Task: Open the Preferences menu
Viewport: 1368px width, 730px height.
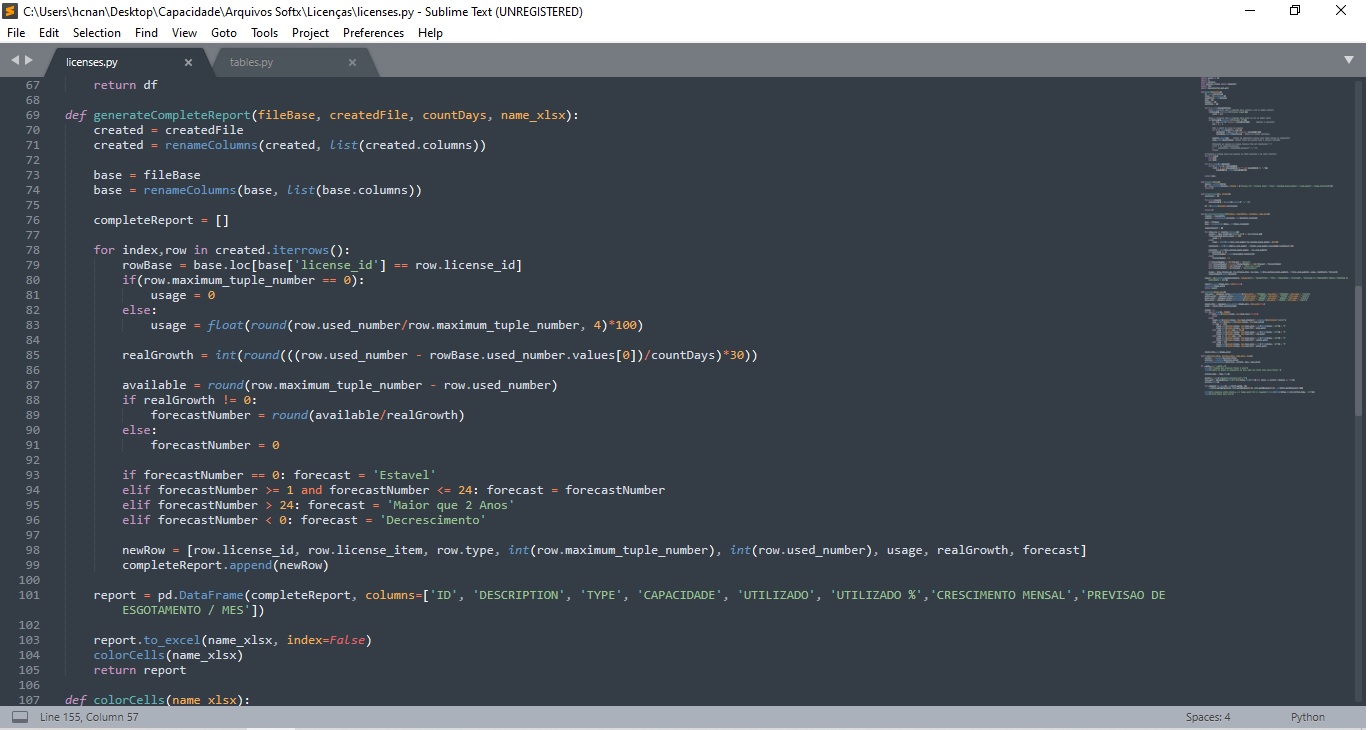Action: click(x=373, y=33)
